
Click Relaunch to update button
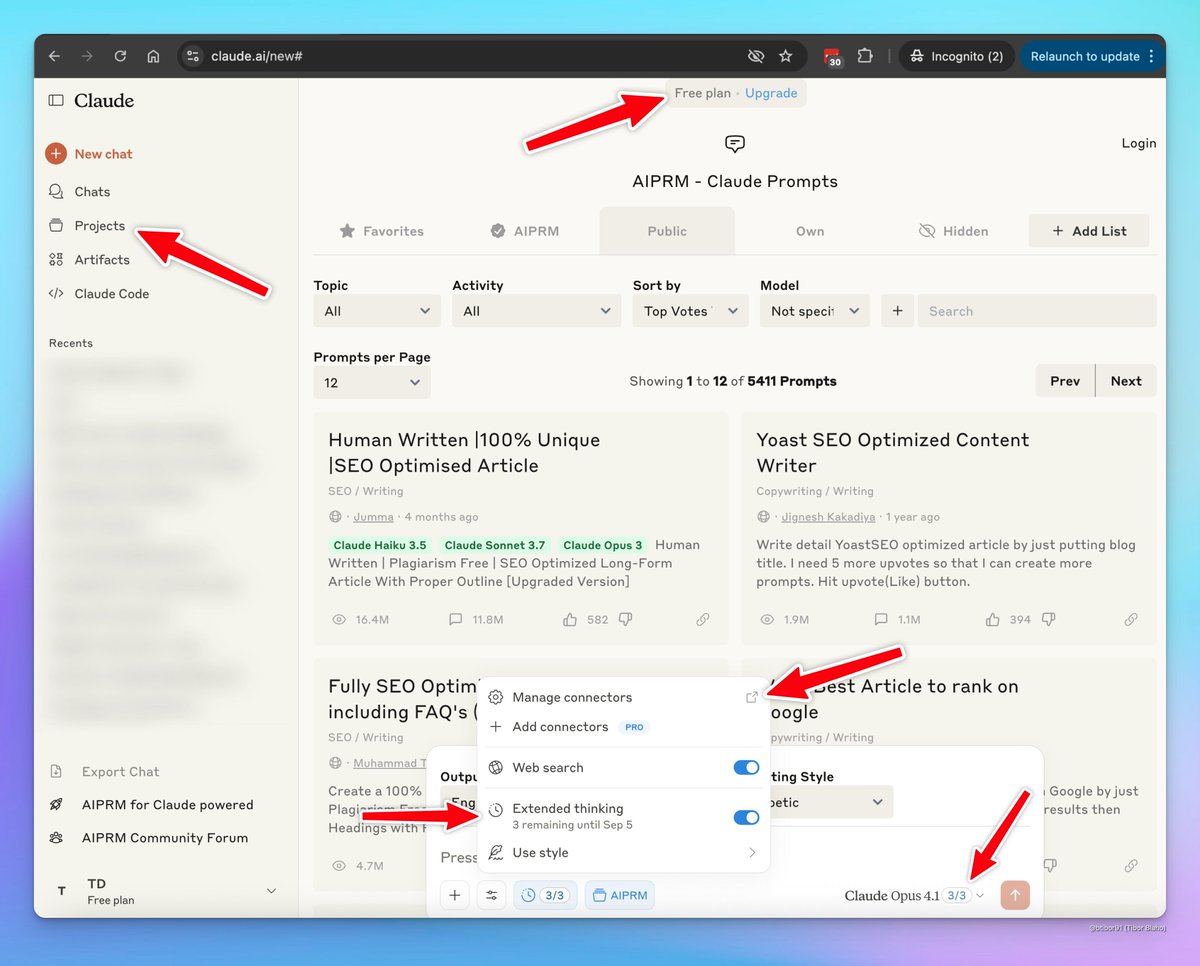(1092, 56)
